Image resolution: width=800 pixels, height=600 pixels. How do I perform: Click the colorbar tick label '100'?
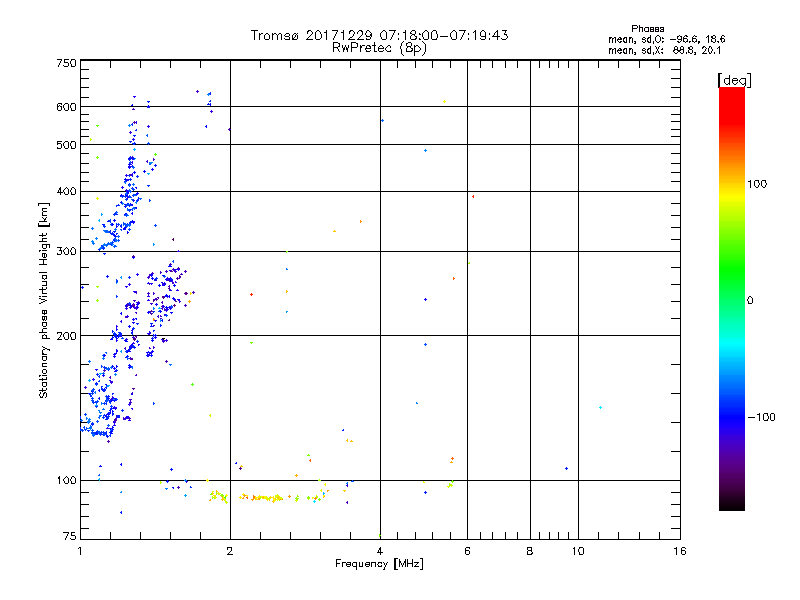[x=757, y=184]
